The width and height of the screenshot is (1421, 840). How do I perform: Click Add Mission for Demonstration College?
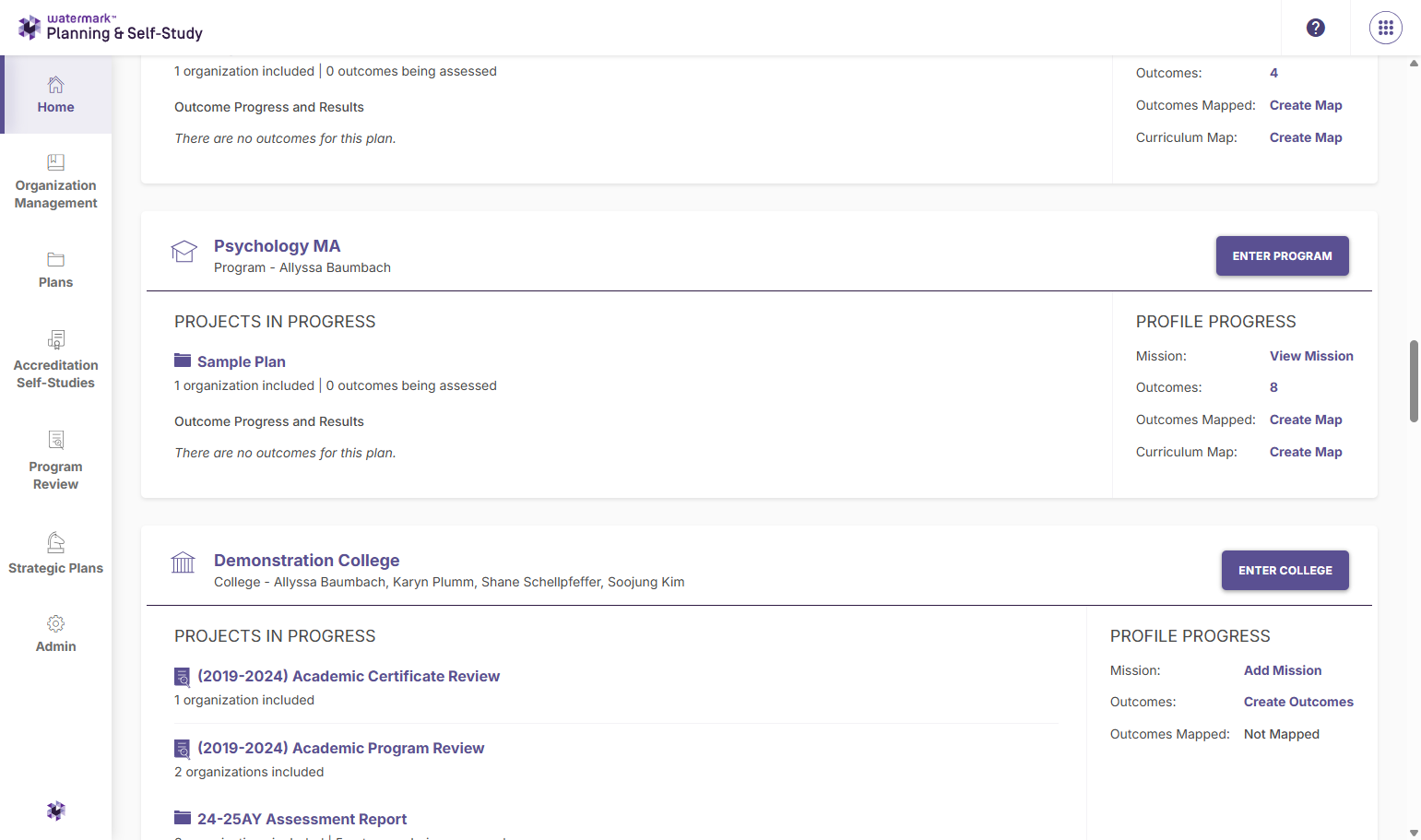pyautogui.click(x=1283, y=670)
